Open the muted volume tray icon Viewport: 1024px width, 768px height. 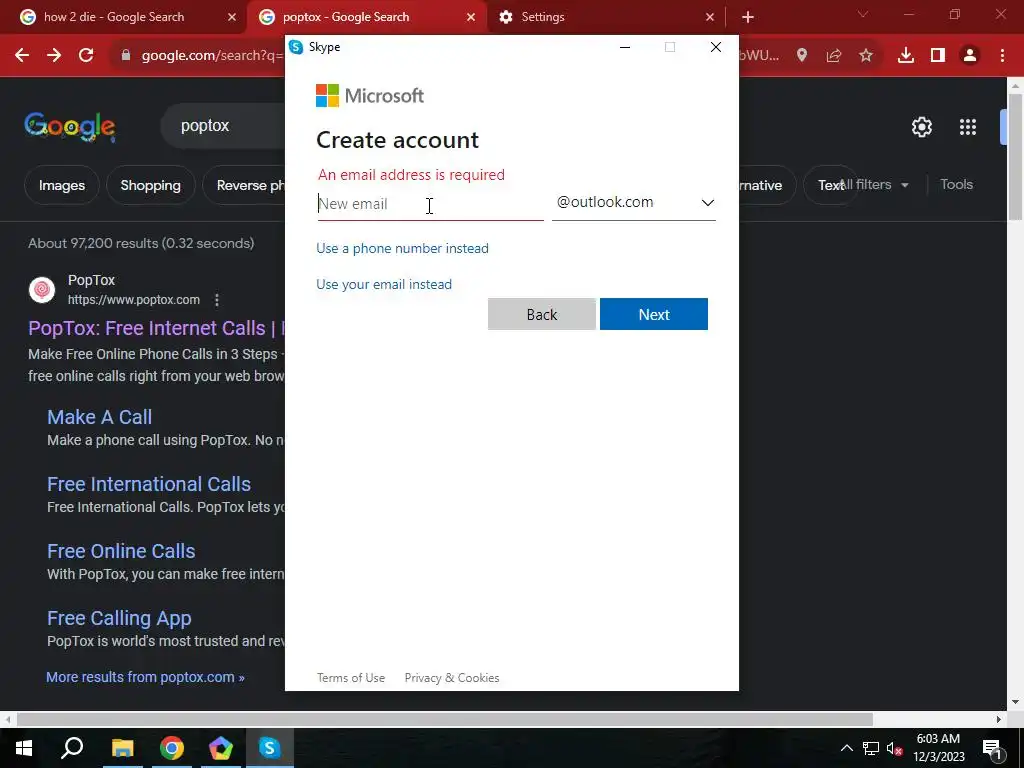pos(894,748)
